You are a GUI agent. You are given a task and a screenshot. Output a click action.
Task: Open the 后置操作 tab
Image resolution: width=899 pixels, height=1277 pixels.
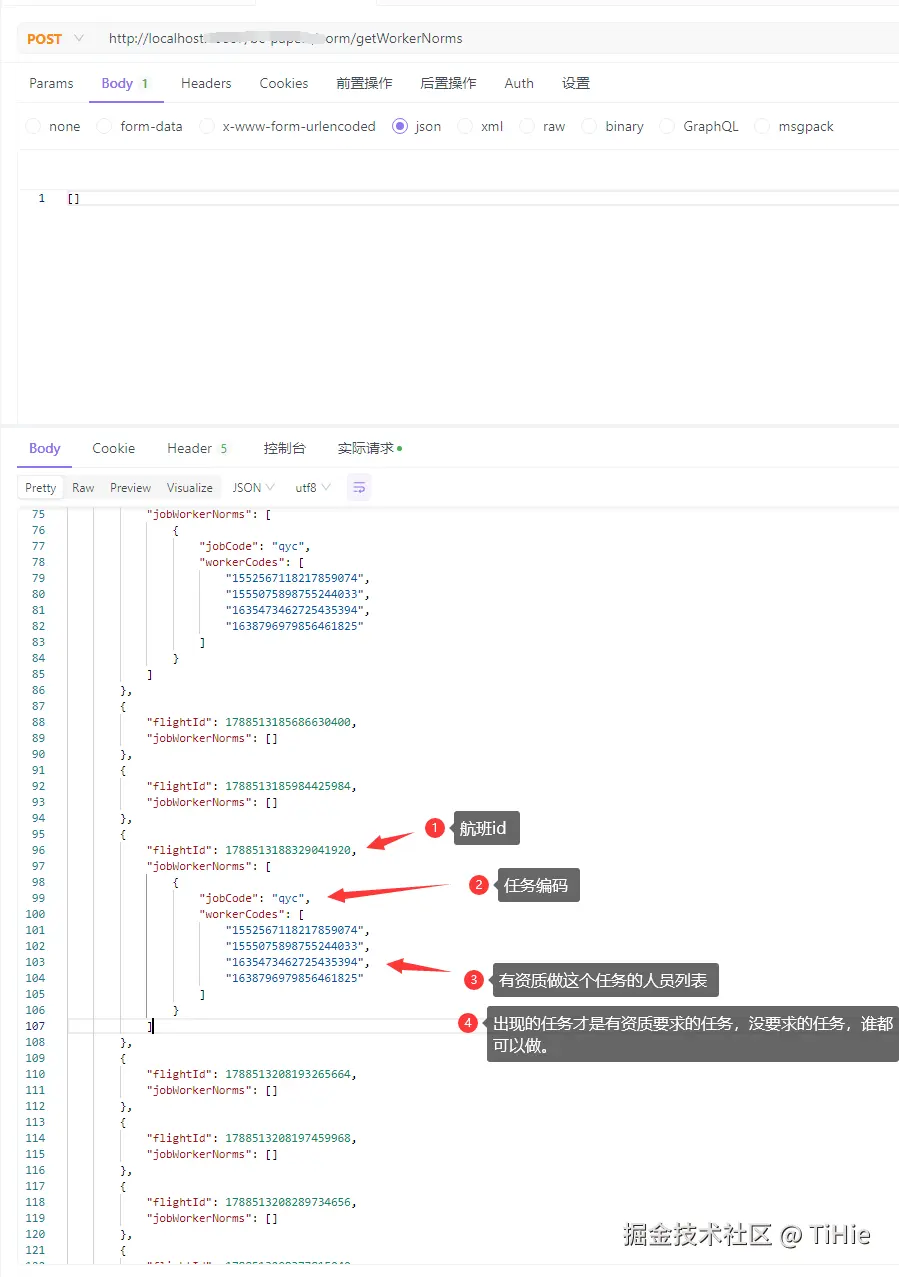click(x=448, y=83)
